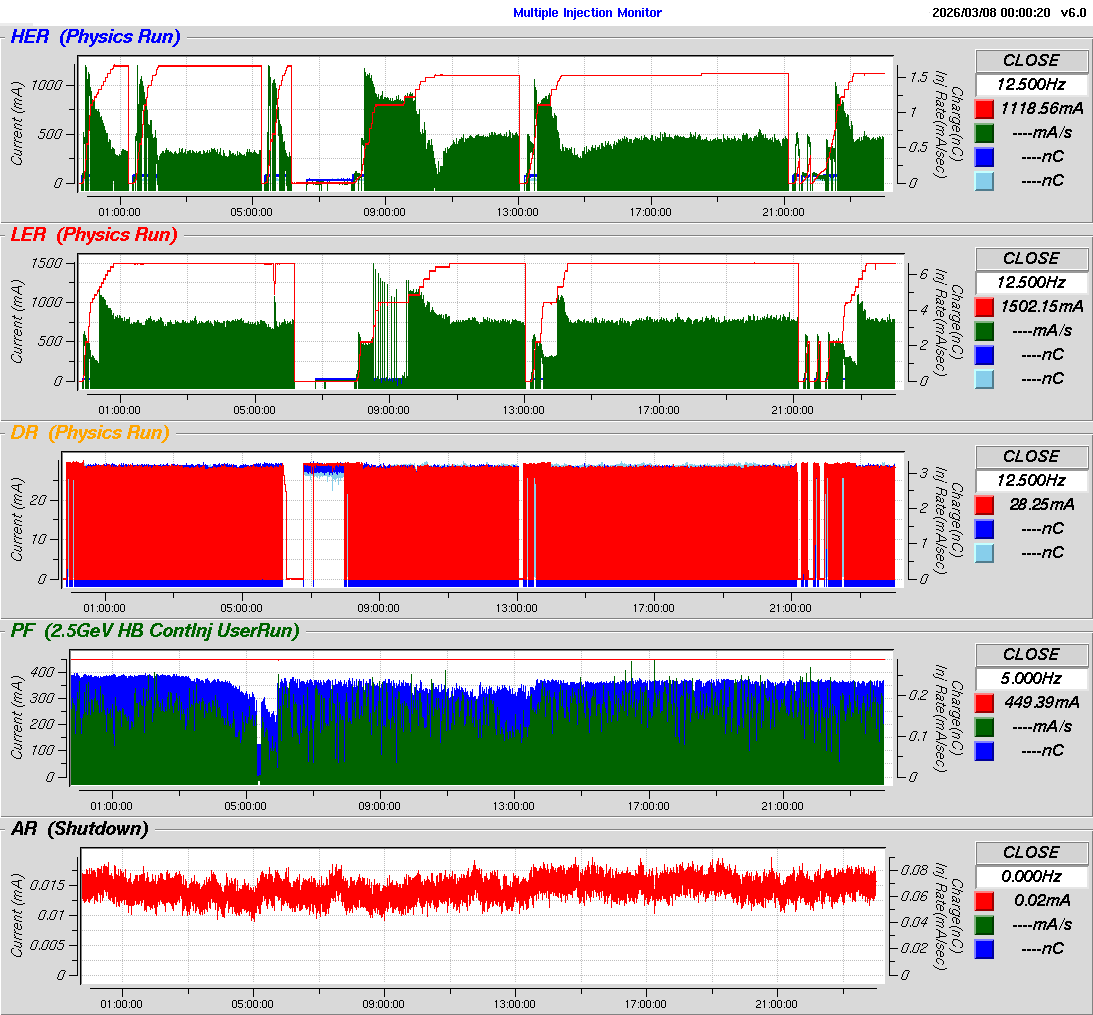The image size is (1093, 1015).
Task: Toggle the green mA/s swatch in HER legend
Action: (984, 132)
